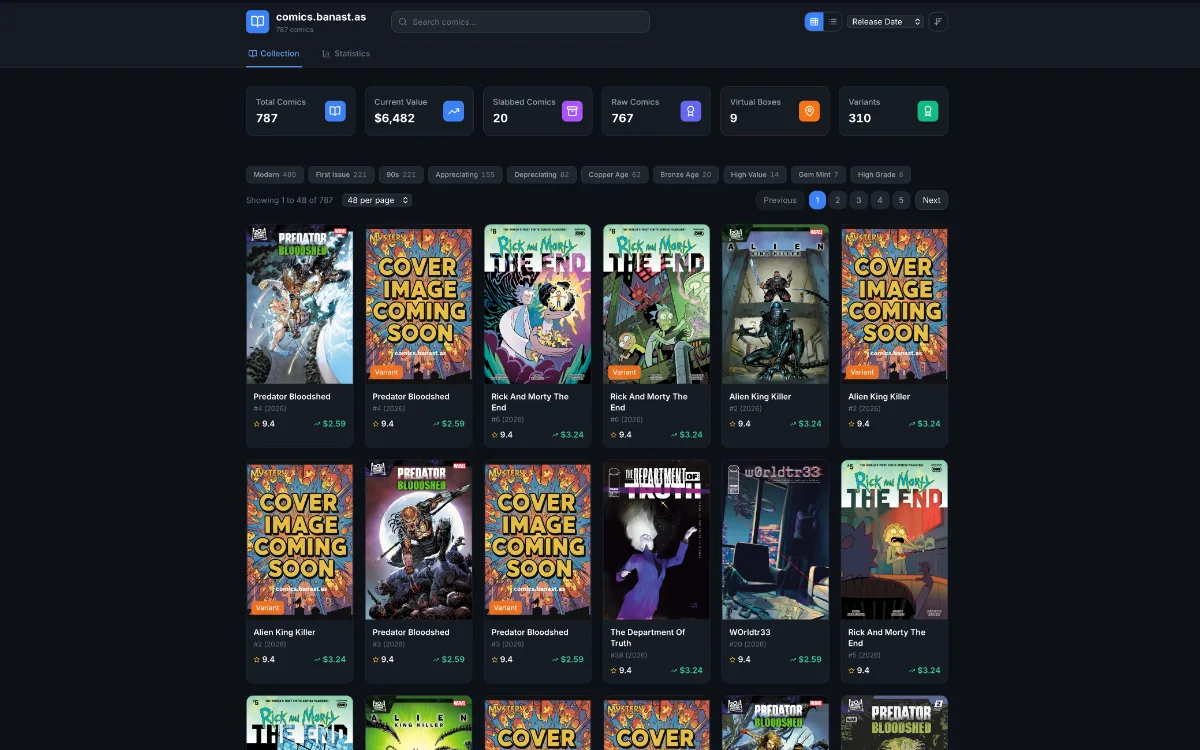Click the Current Value trend icon
Viewport: 1200px width, 750px height.
pyautogui.click(x=453, y=111)
